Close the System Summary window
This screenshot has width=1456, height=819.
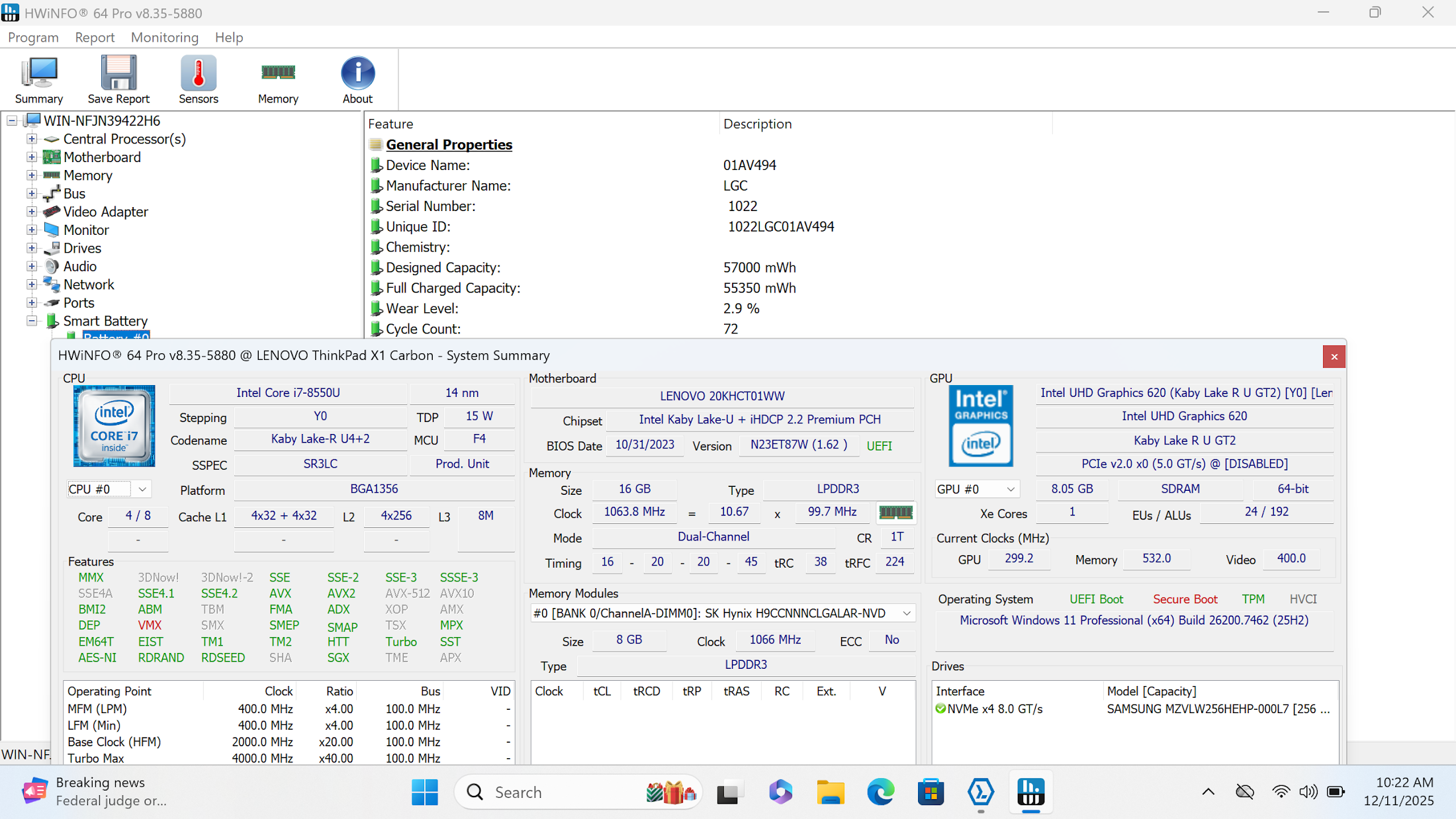pyautogui.click(x=1334, y=357)
